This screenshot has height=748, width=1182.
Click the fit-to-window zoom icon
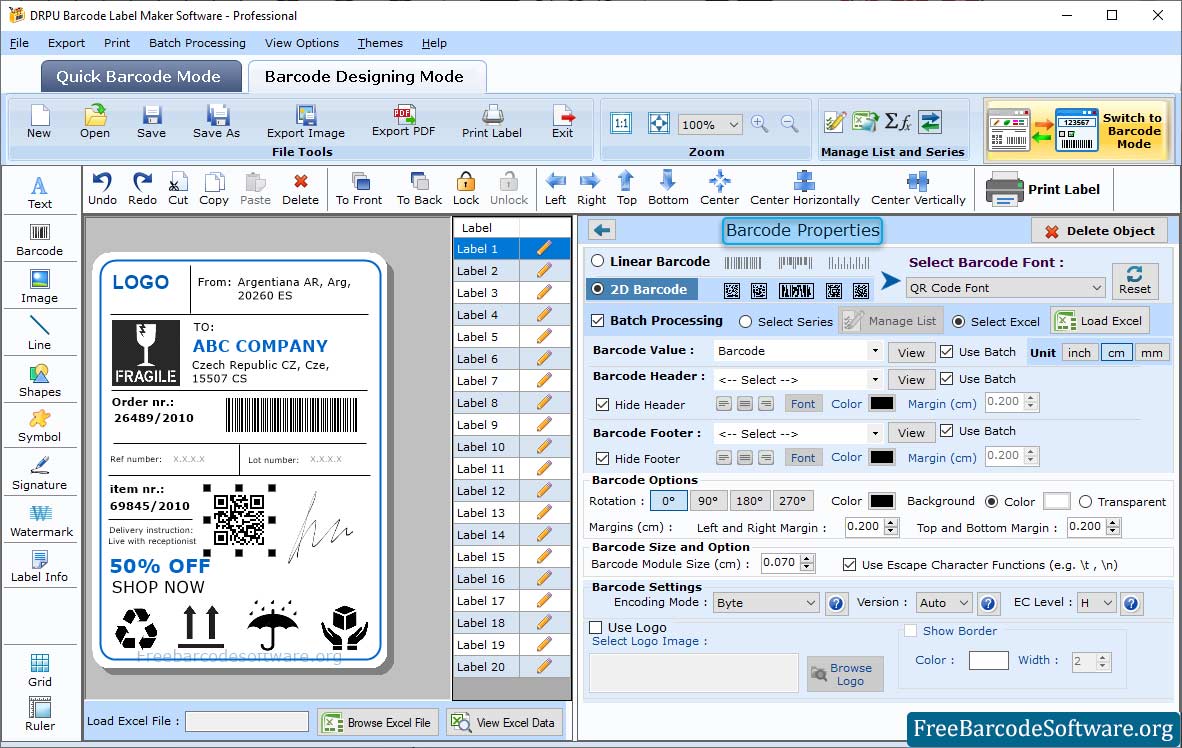tap(659, 124)
